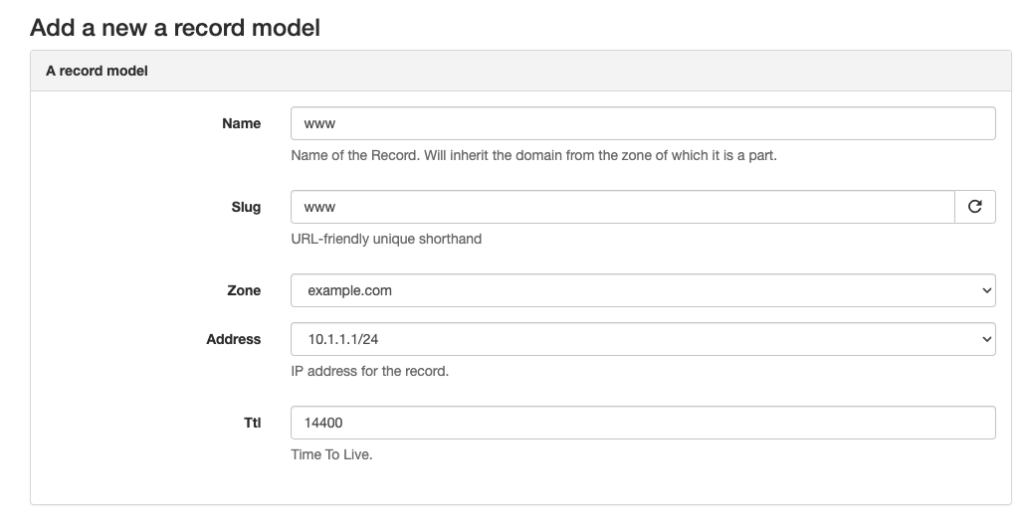Click the regenerate slug refresh icon
1024x525 pixels.
click(975, 207)
